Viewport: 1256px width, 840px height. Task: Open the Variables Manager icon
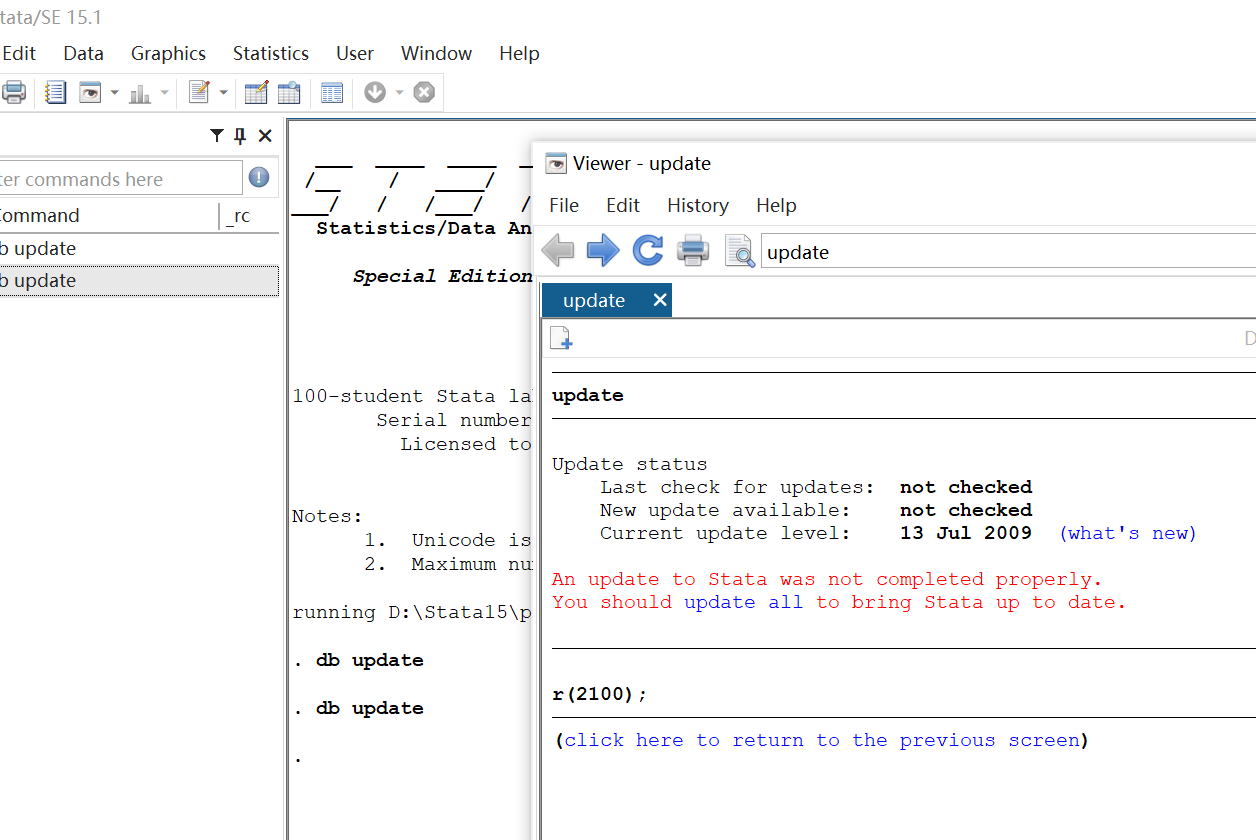coord(332,93)
